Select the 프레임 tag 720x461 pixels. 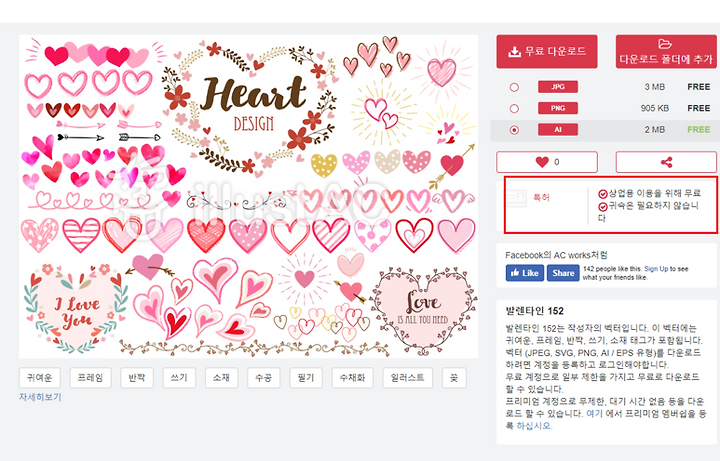point(90,378)
